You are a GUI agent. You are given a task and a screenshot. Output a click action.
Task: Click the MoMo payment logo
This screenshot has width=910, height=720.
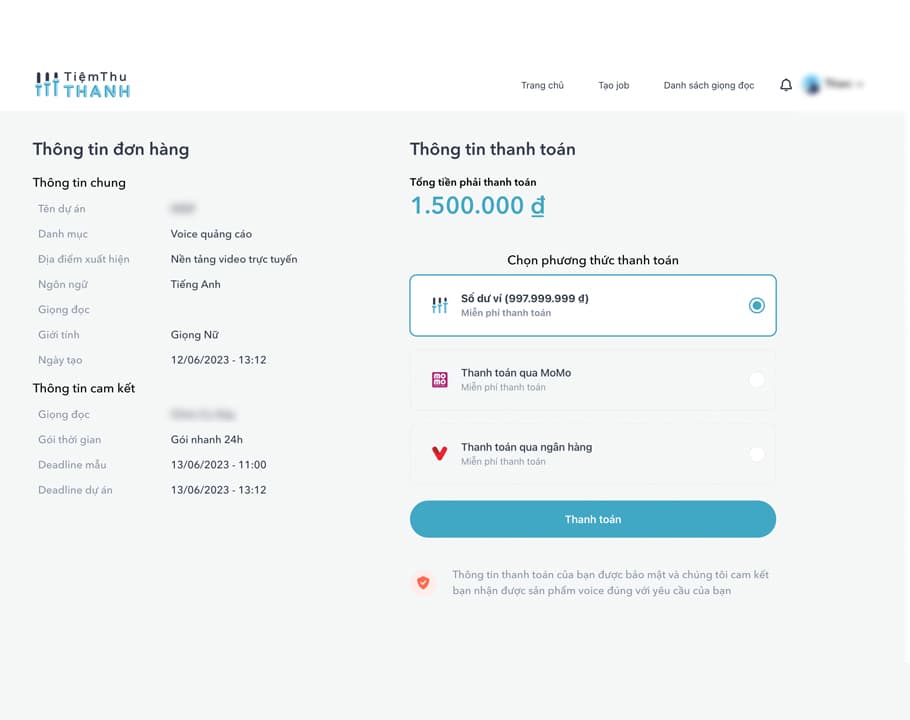pos(440,379)
